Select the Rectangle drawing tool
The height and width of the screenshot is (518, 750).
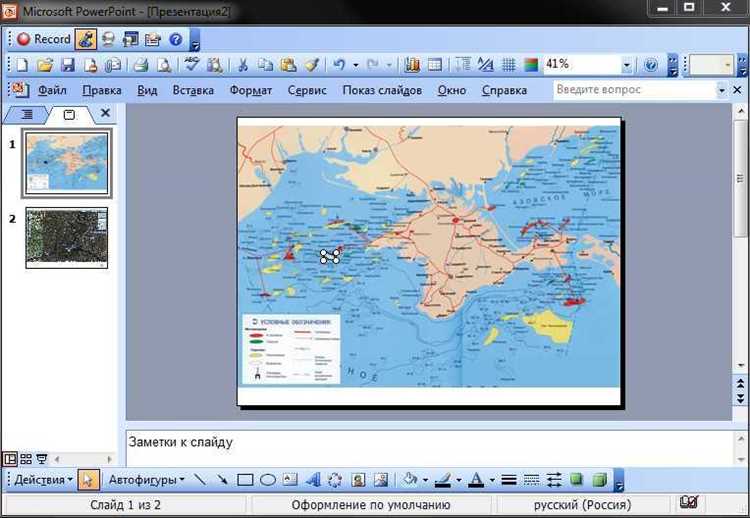point(245,480)
